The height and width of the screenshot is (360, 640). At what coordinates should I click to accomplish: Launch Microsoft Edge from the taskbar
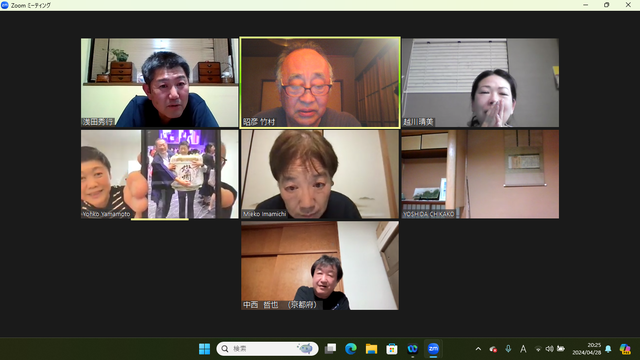[x=351, y=349]
